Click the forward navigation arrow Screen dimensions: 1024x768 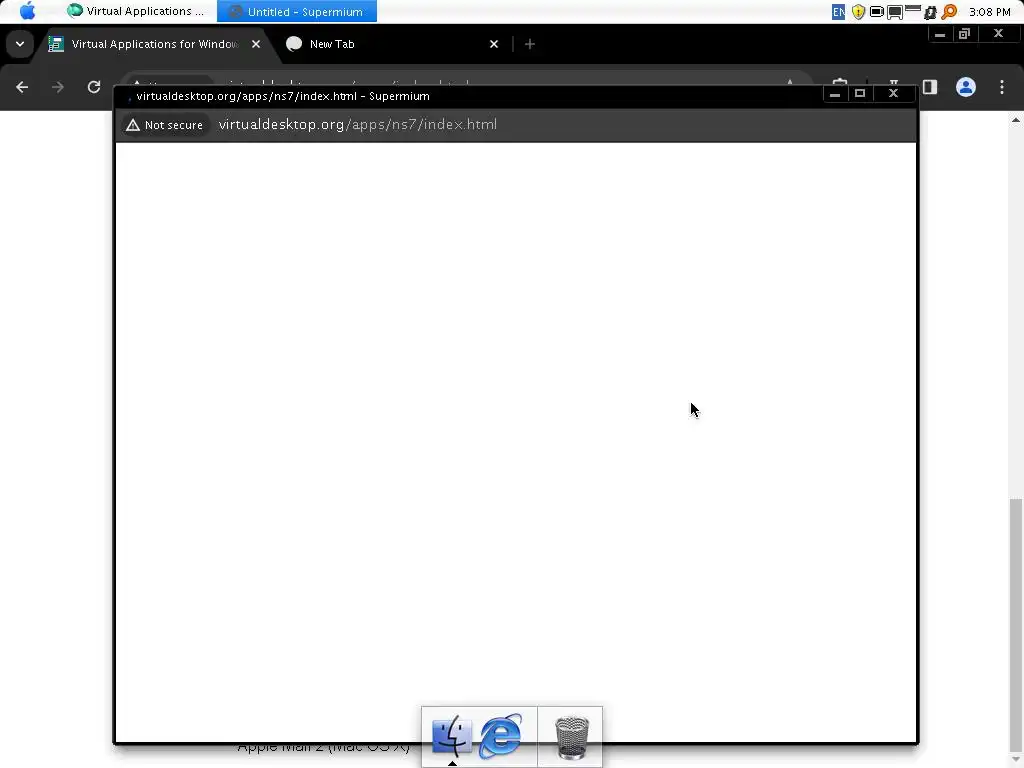57,87
